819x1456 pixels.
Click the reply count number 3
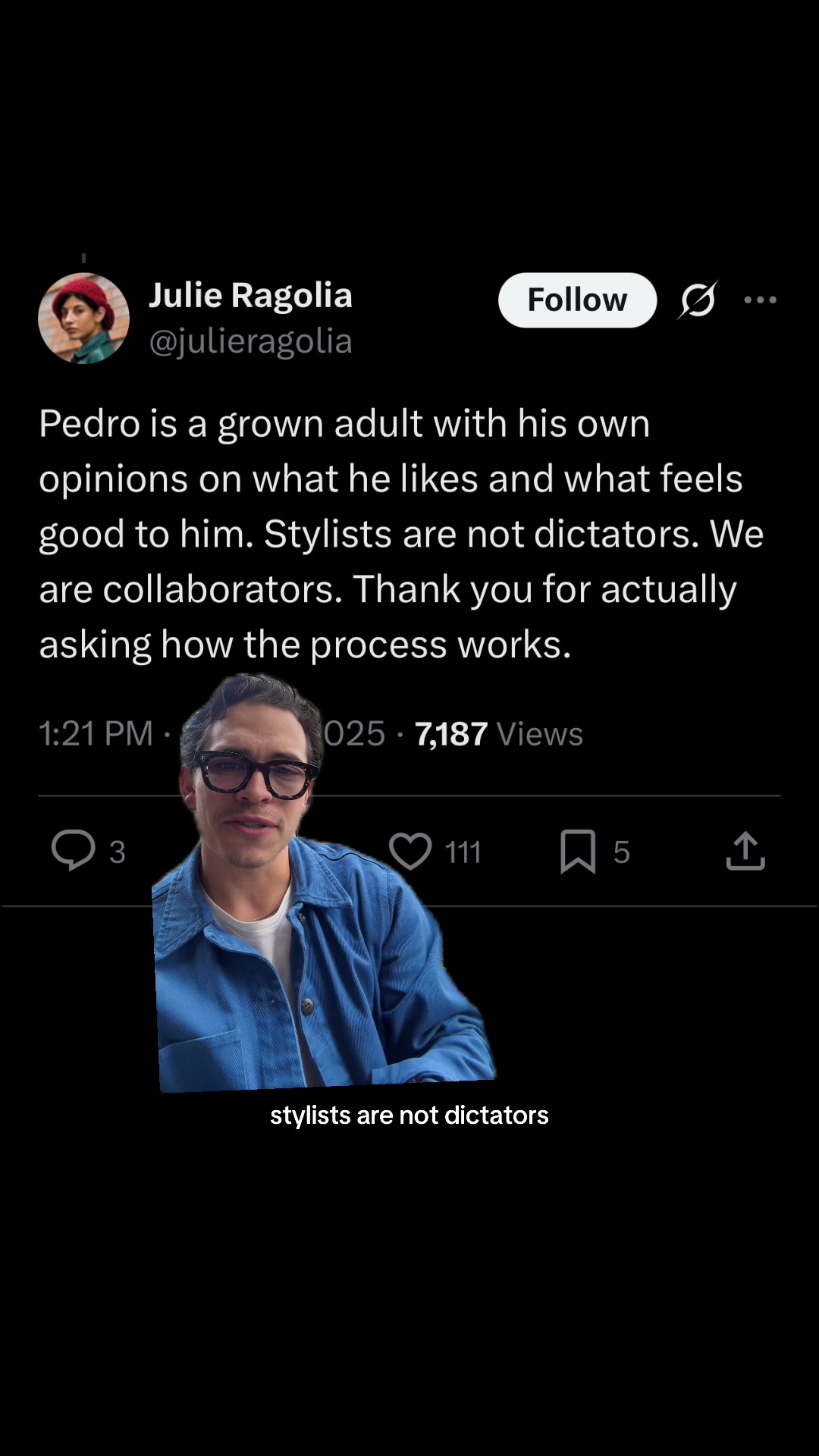(x=117, y=852)
